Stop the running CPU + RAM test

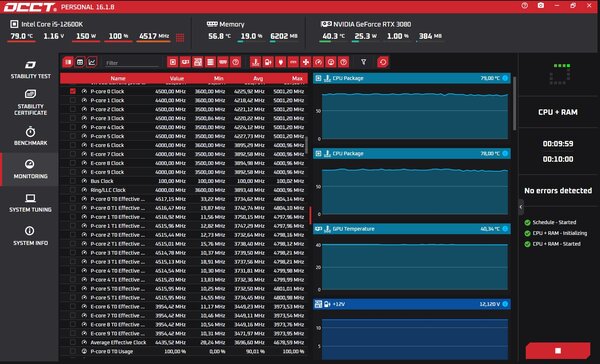(558, 351)
